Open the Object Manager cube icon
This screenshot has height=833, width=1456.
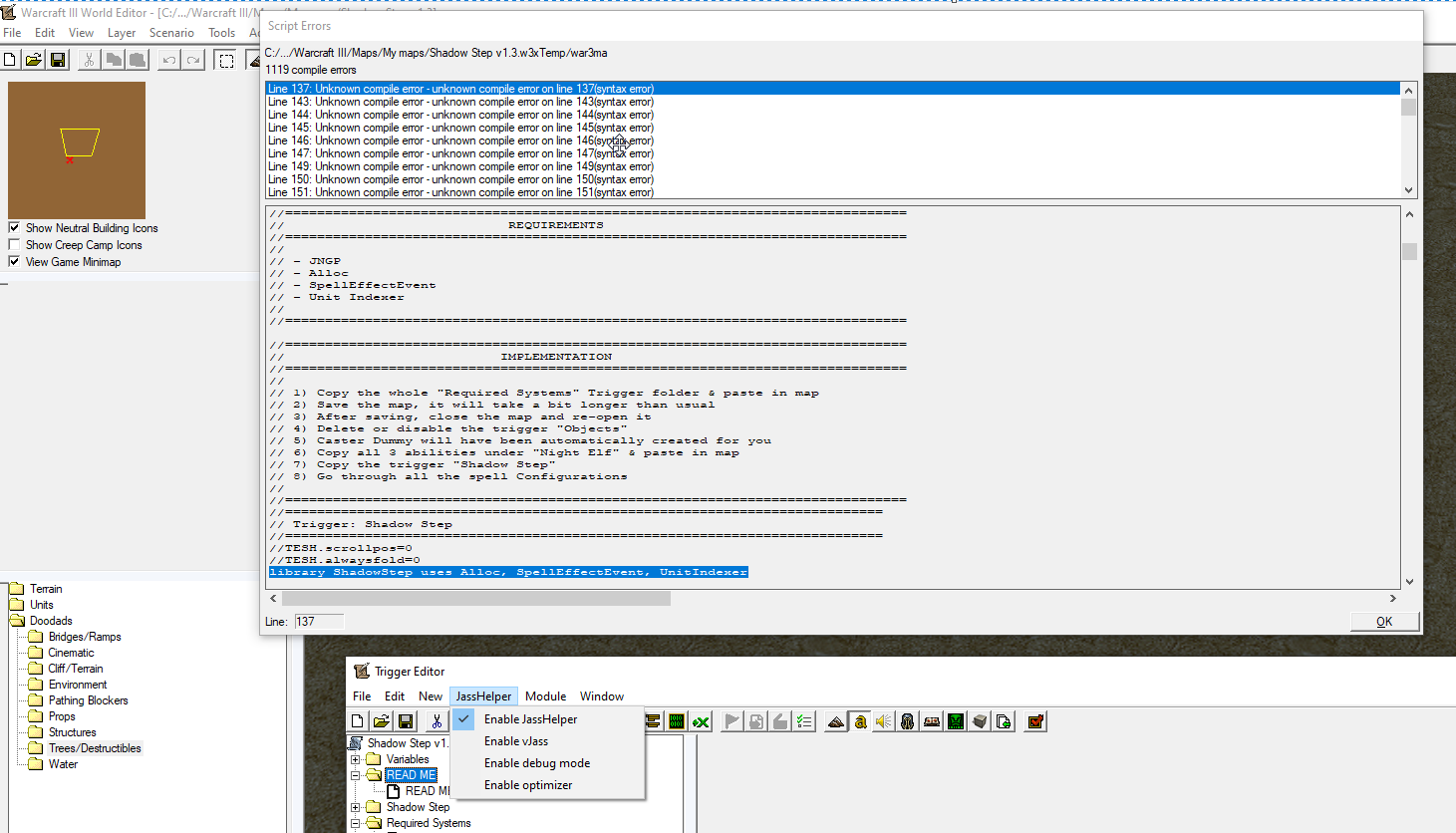coord(980,721)
